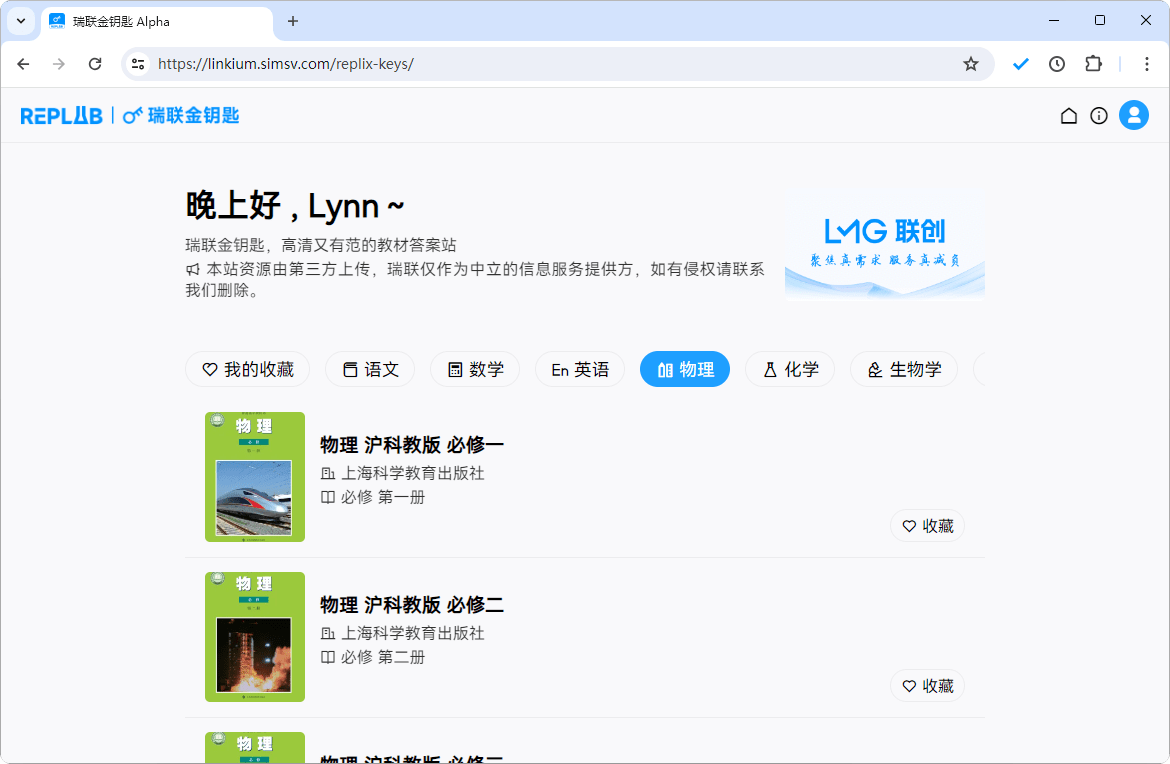Select the 生物学 subject tab

(x=904, y=369)
